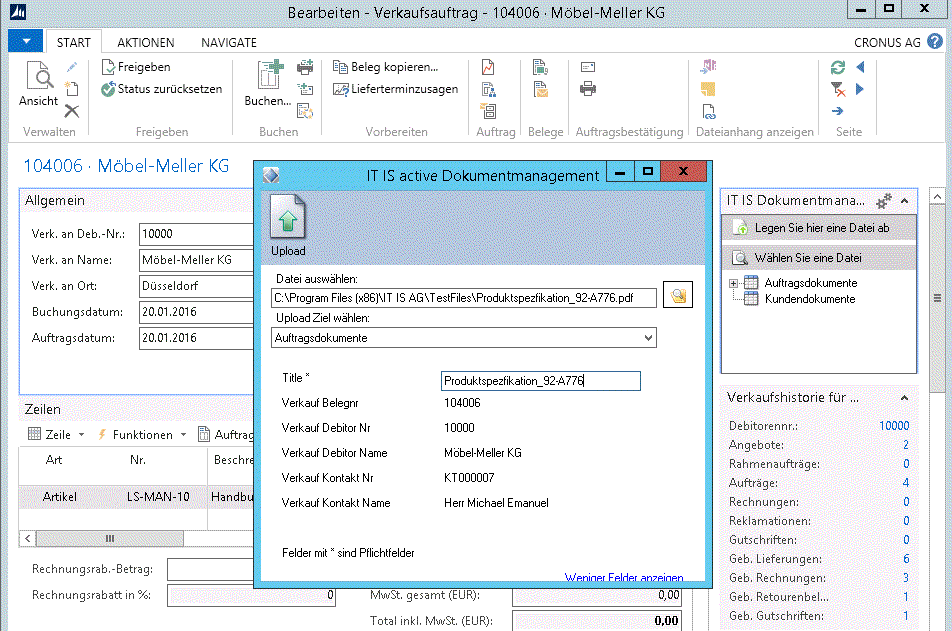Click the delete X icon in Verwalten
Viewport: 952px width, 631px height.
pos(72,111)
